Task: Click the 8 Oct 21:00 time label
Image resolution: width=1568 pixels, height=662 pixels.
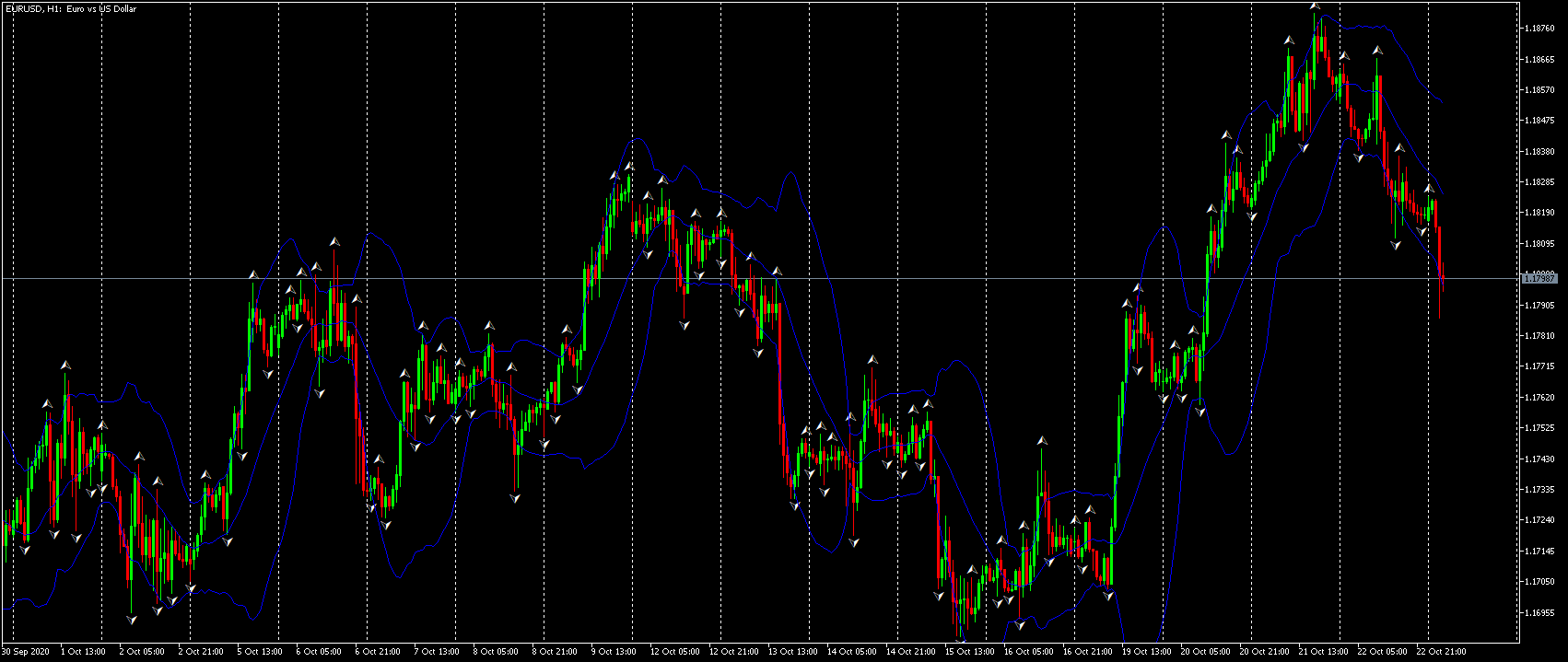Action: [555, 652]
